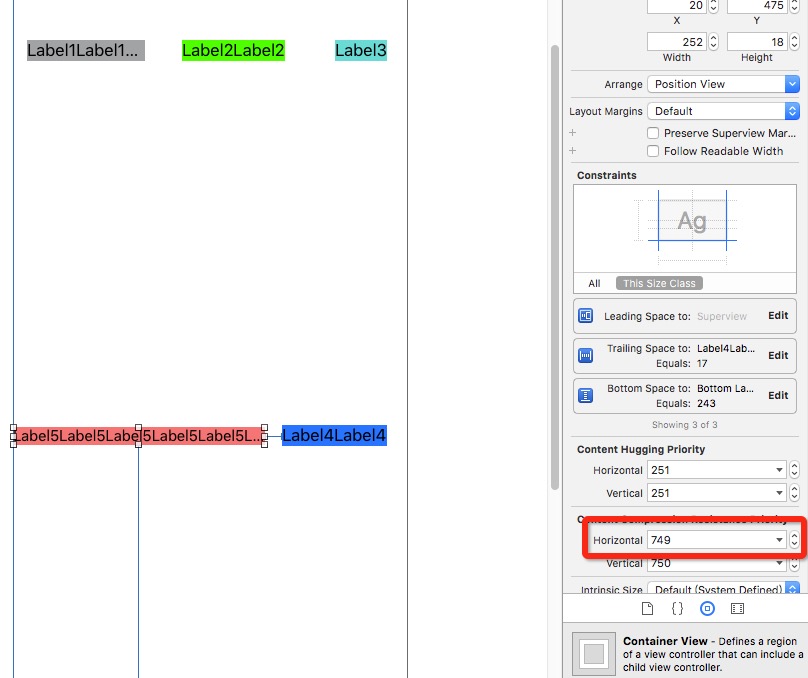Image resolution: width=808 pixels, height=678 pixels.
Task: Click the Width stepper control
Action: click(713, 42)
